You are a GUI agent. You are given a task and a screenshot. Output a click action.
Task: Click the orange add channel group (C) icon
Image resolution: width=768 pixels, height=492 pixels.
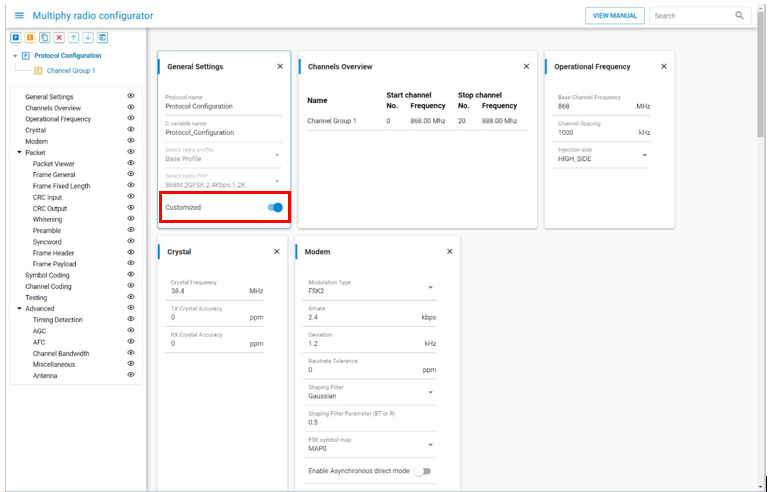coord(30,37)
